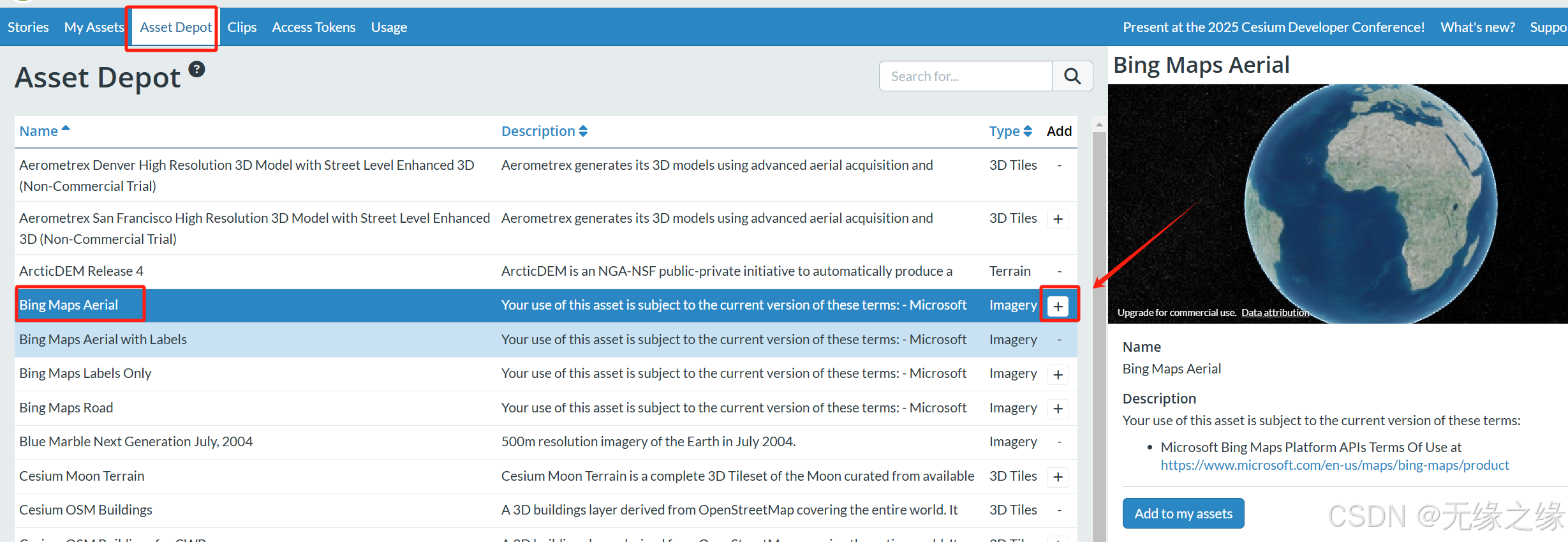1568x542 pixels.
Task: Open the My Assets tab
Action: click(94, 27)
